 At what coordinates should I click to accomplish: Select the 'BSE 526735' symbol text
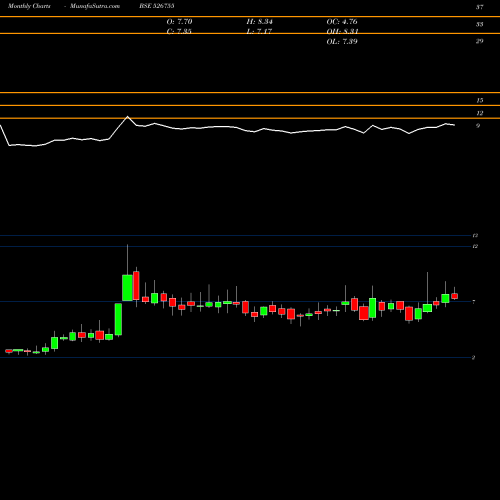click(157, 6)
